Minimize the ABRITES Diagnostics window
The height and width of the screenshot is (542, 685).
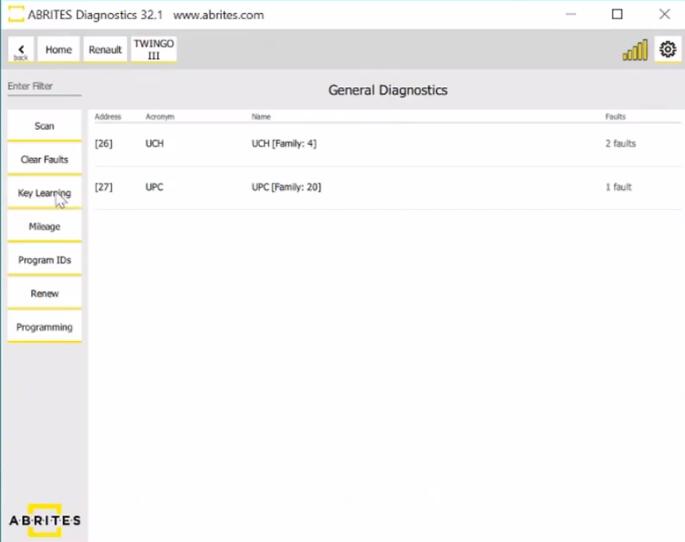(x=571, y=14)
